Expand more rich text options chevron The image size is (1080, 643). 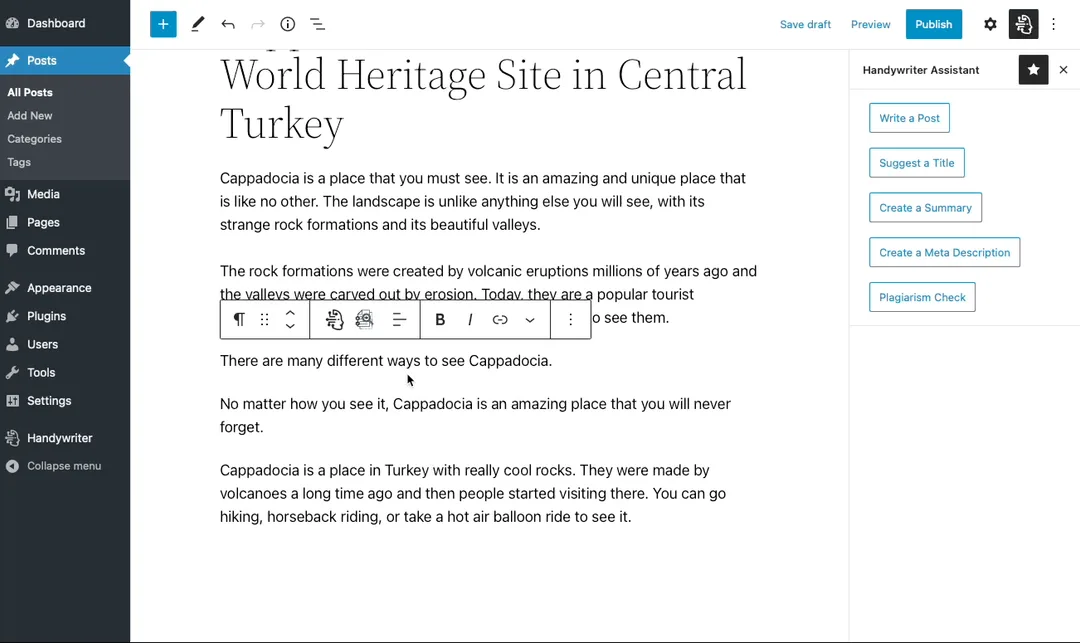pos(530,319)
